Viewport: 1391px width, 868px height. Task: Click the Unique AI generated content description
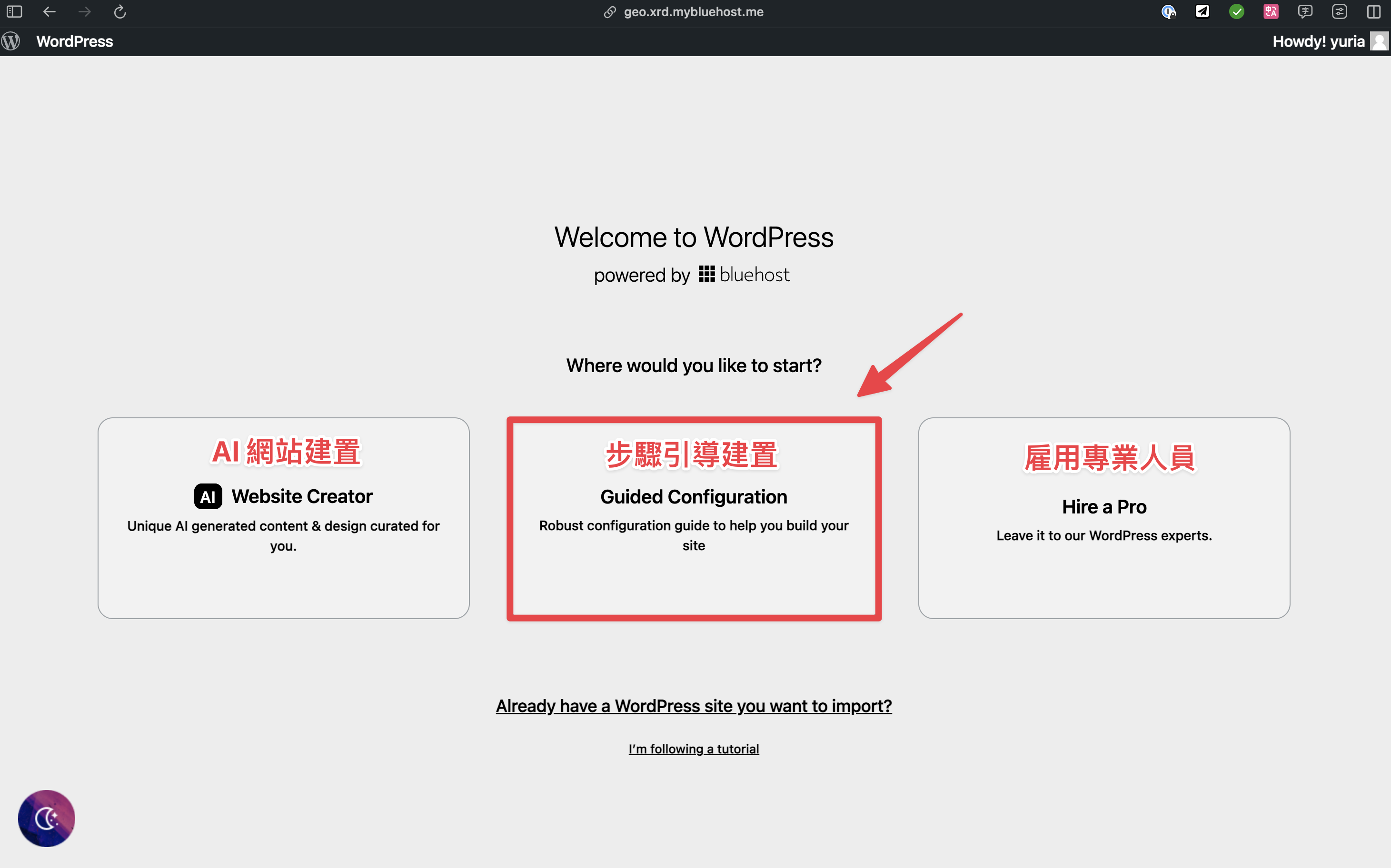pos(284,536)
